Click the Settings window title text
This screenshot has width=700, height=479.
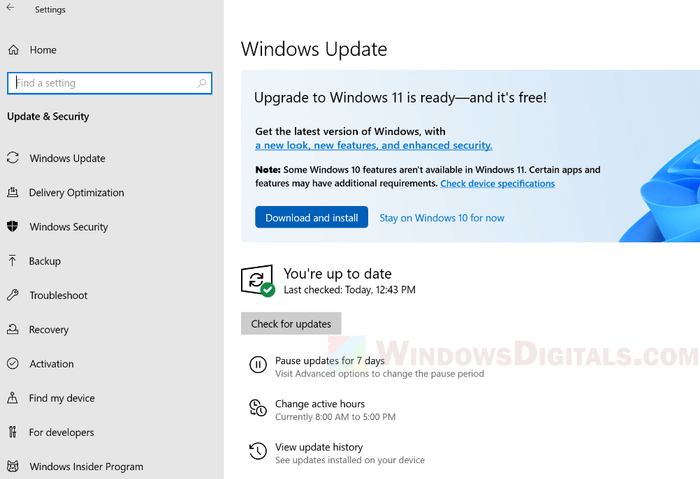(x=50, y=9)
